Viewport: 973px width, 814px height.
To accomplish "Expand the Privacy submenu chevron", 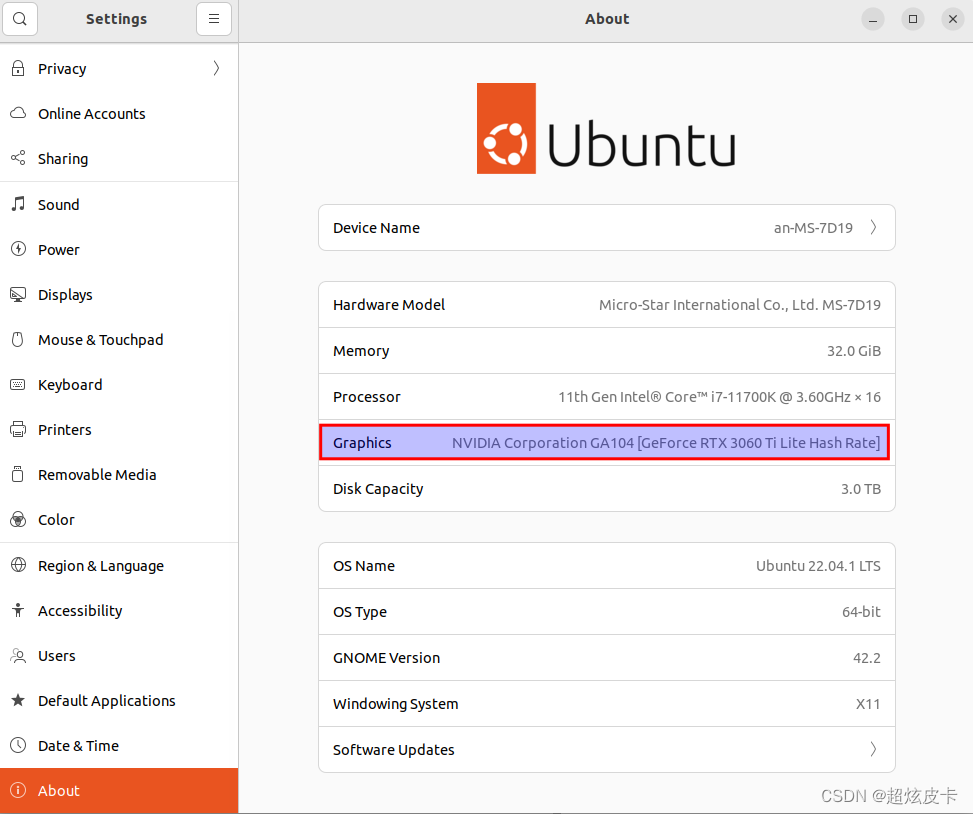I will click(x=216, y=69).
